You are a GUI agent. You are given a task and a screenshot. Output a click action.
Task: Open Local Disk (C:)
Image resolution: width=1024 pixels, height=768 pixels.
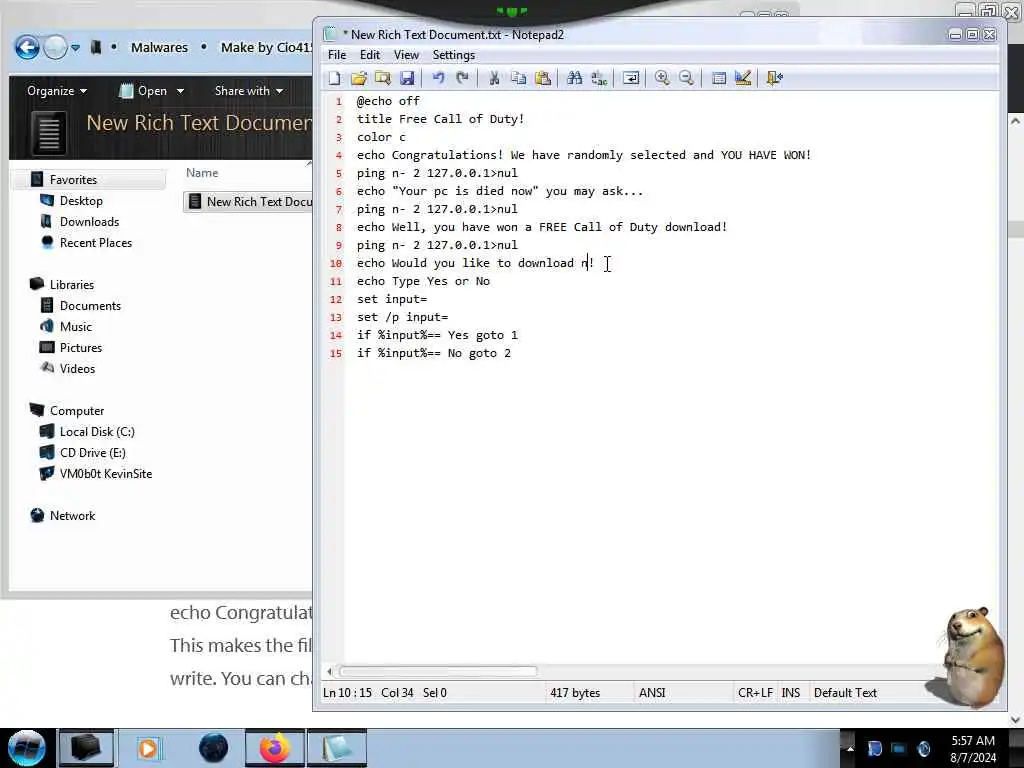click(x=97, y=432)
